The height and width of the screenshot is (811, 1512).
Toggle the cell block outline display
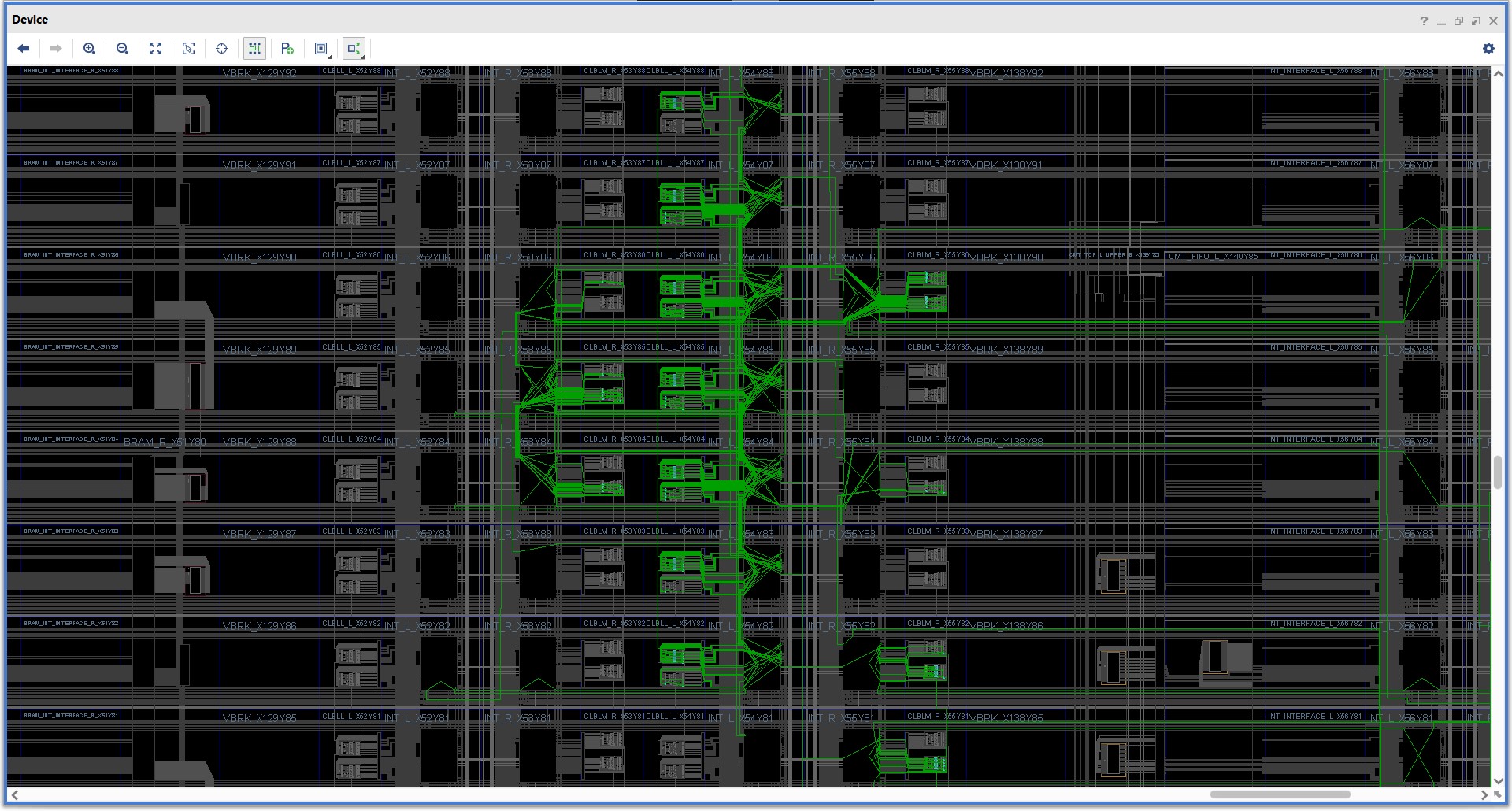pos(321,48)
